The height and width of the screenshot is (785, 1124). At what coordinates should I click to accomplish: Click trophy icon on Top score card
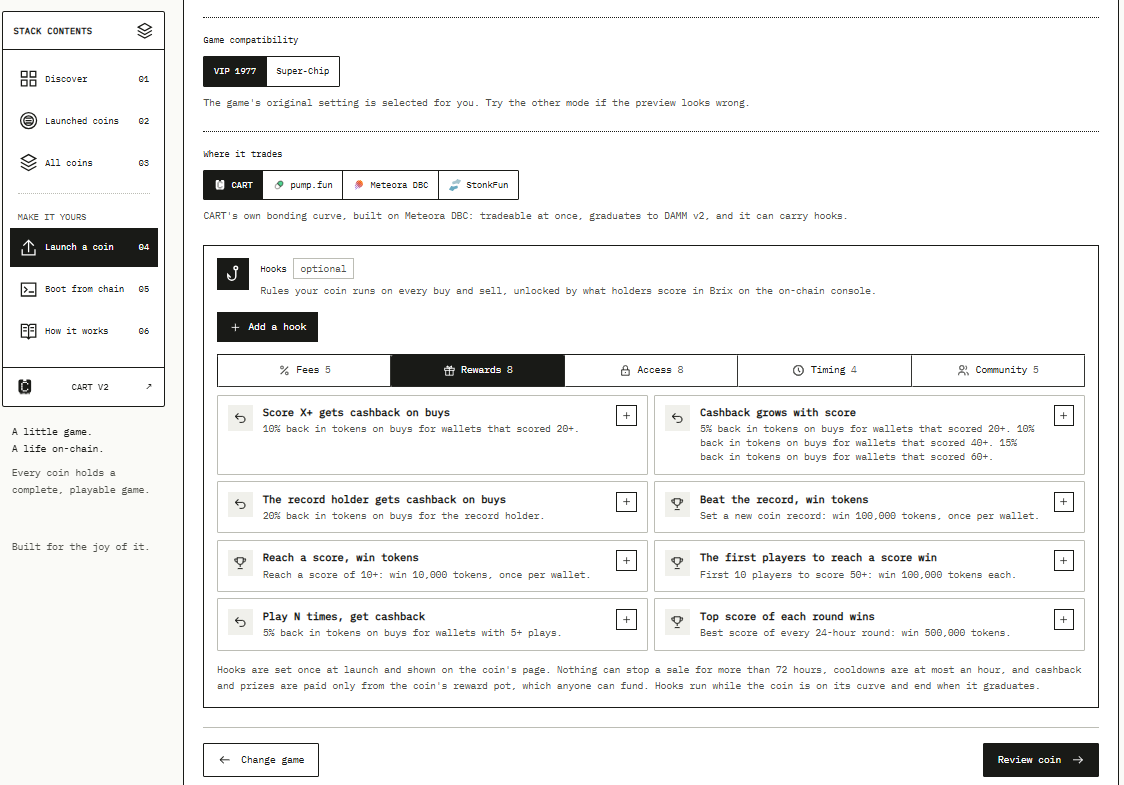click(677, 622)
